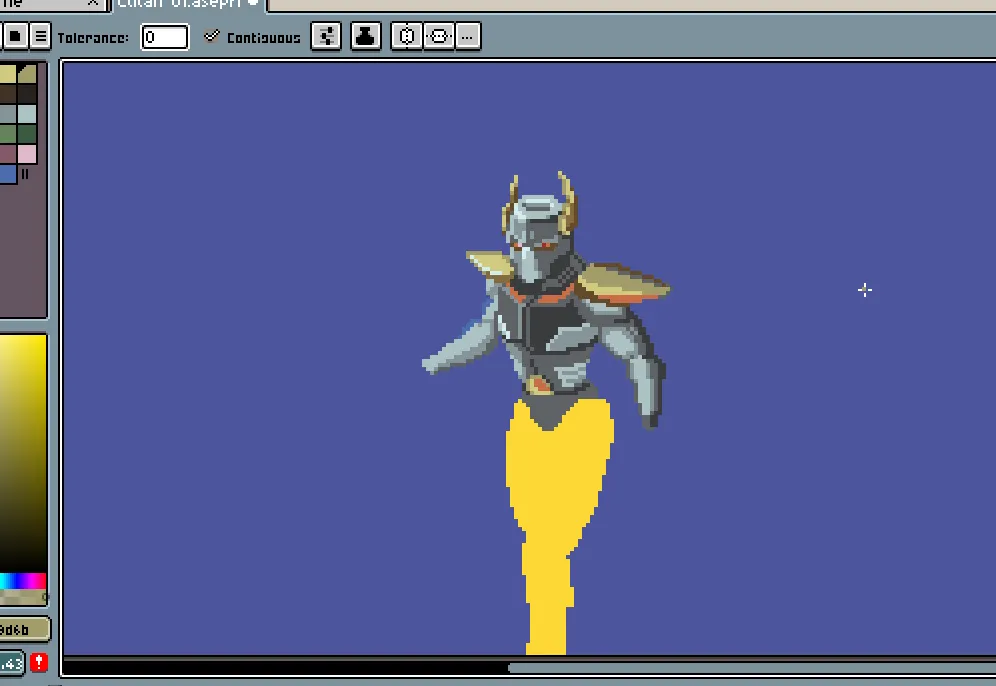The width and height of the screenshot is (996, 686).
Task: Pick the gray palette swatch
Action: point(8,114)
